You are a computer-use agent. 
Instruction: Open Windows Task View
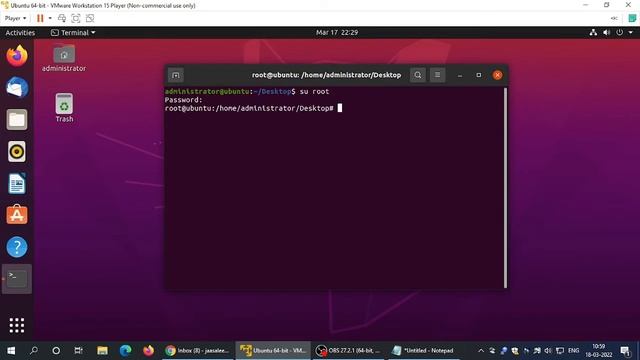pyautogui.click(x=78, y=350)
